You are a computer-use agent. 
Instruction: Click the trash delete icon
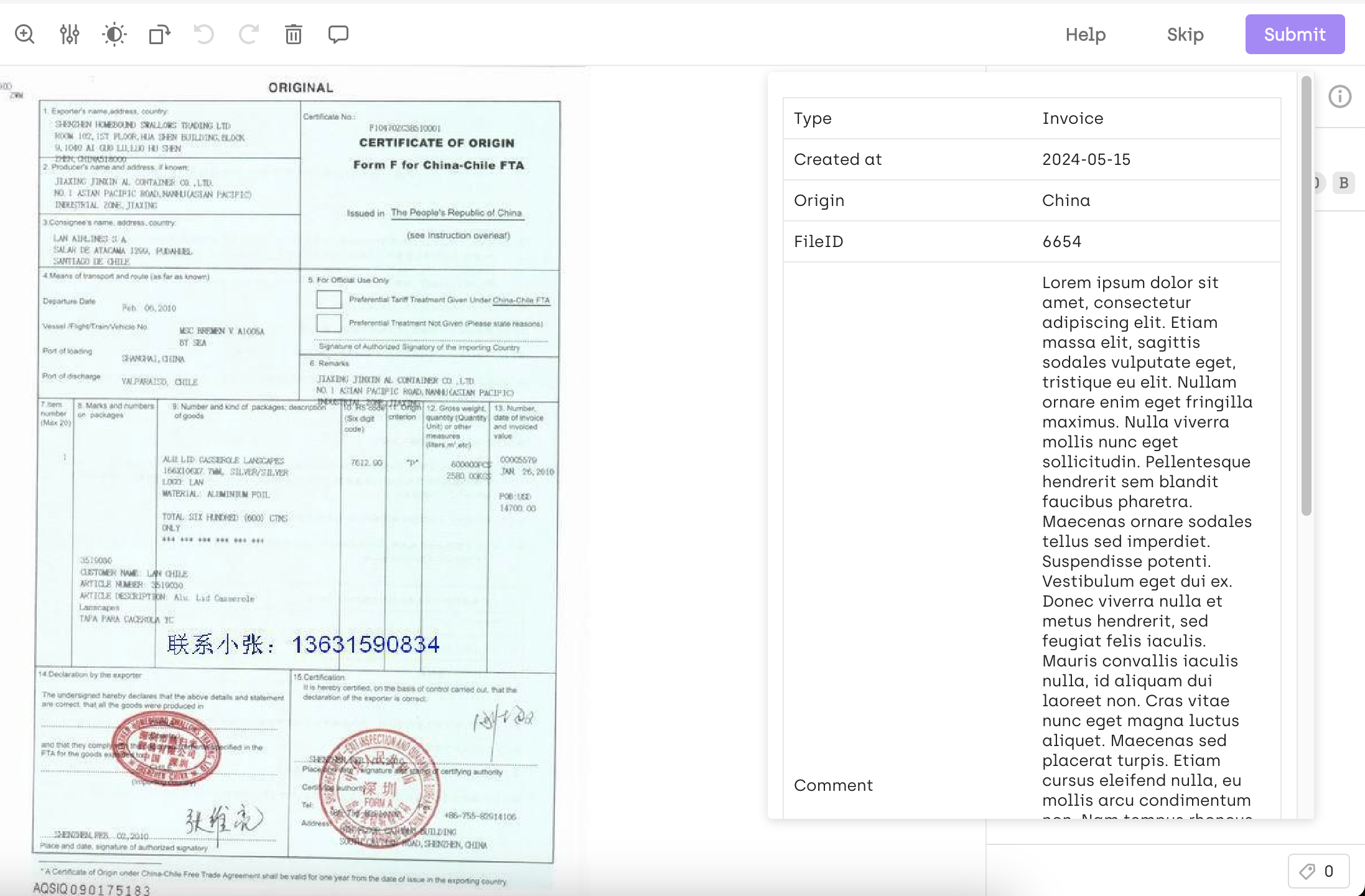pos(294,34)
